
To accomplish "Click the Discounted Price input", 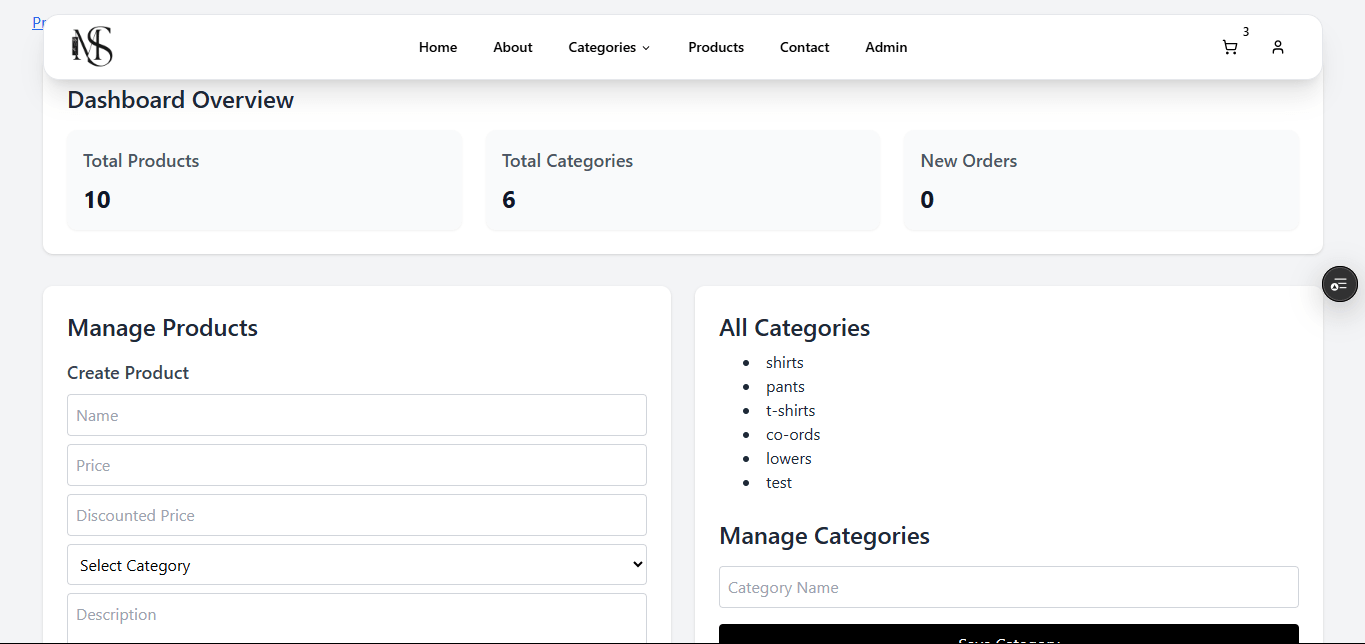I will click(x=357, y=515).
